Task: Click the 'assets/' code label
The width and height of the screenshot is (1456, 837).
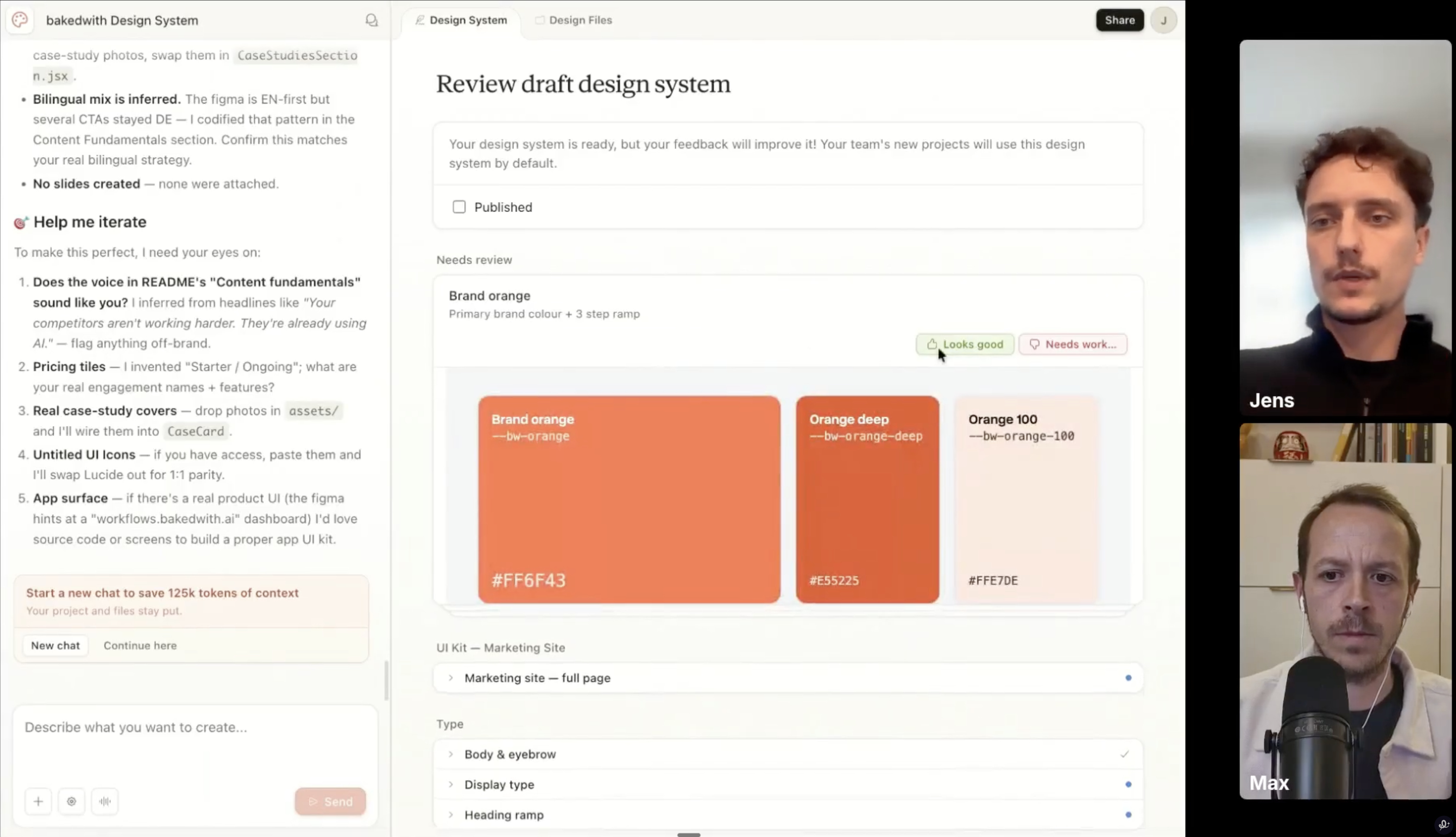Action: (314, 411)
